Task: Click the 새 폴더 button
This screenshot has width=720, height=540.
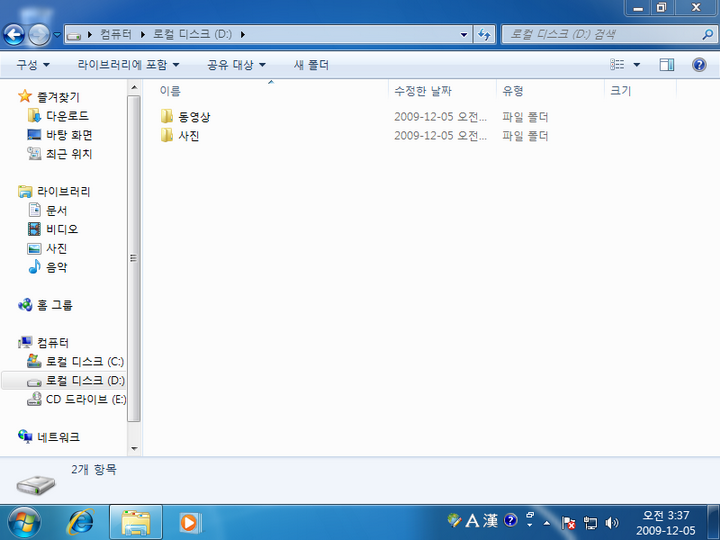Action: pyautogui.click(x=311, y=65)
